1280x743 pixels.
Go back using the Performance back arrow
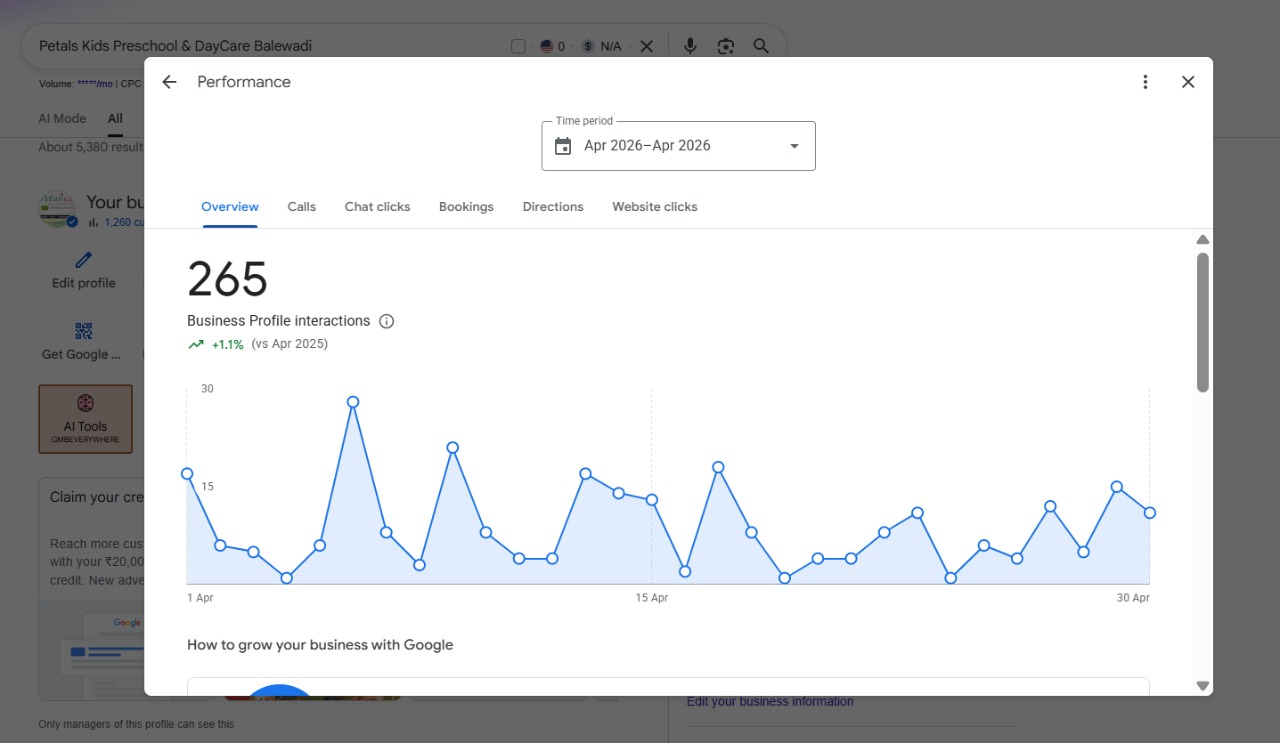click(169, 82)
